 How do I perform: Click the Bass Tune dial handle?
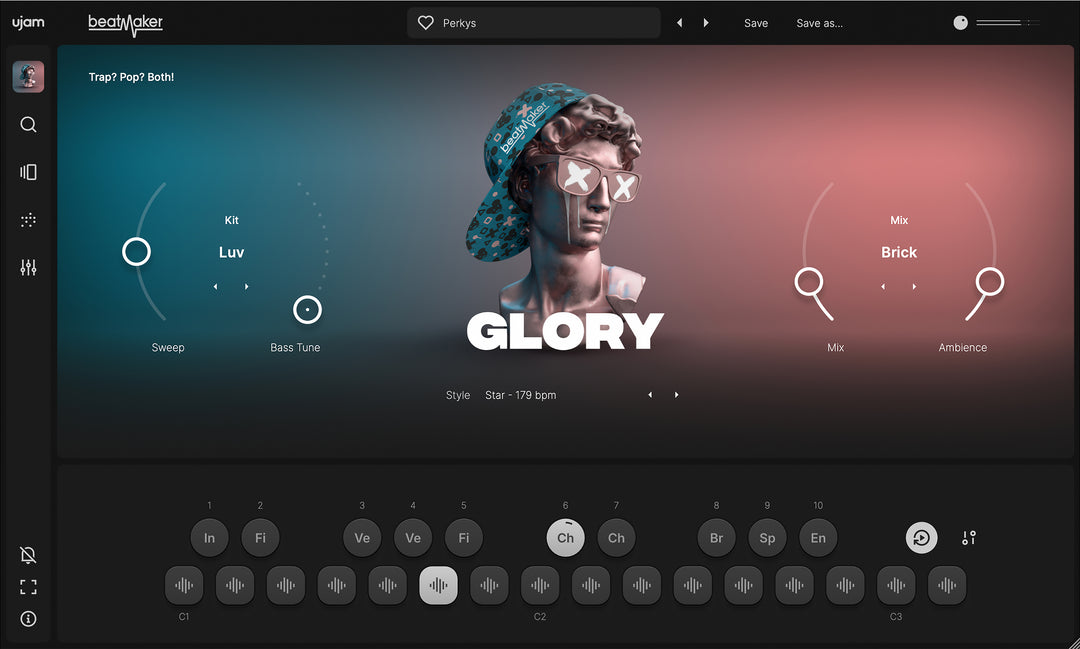(x=307, y=310)
